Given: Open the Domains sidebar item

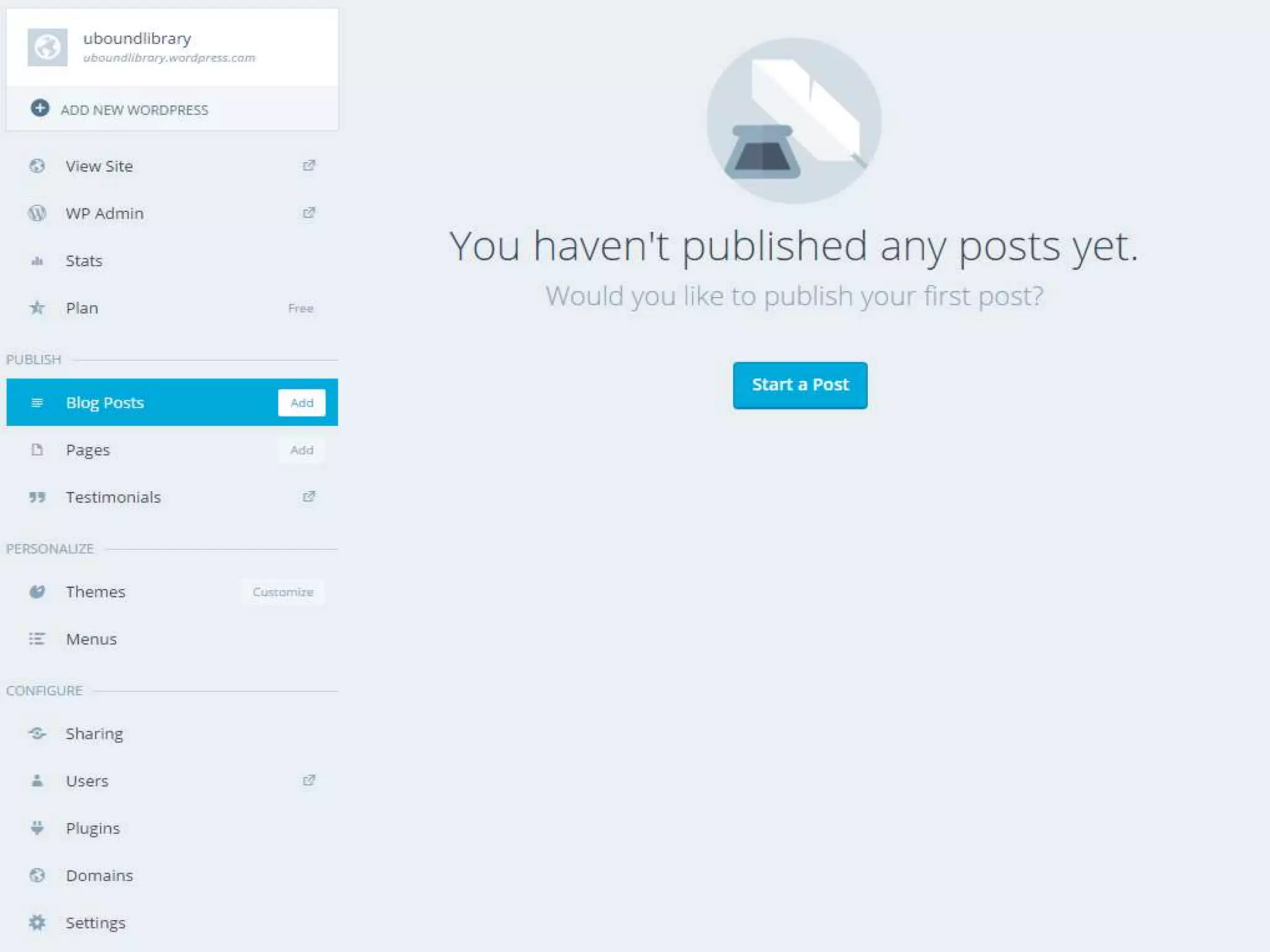Looking at the screenshot, I should (99, 876).
